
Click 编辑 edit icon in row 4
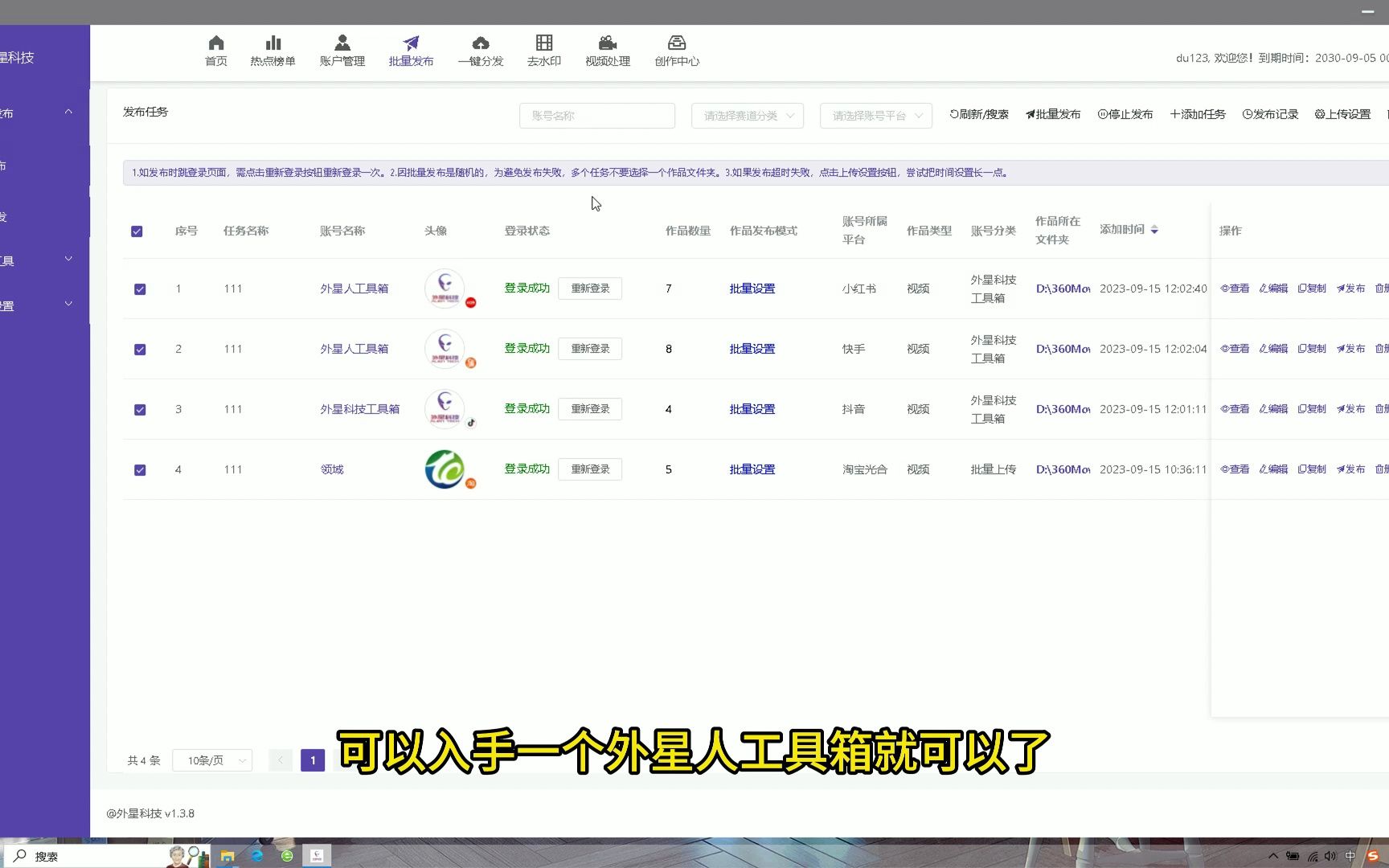(1273, 469)
